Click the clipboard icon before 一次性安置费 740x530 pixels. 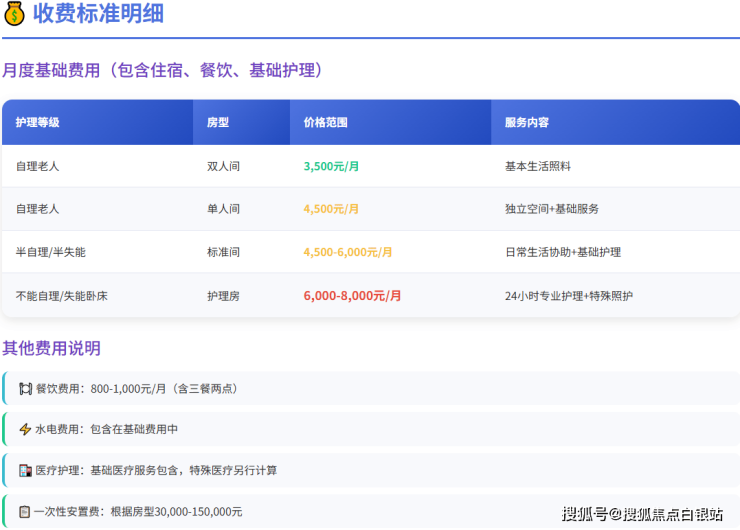tap(25, 511)
